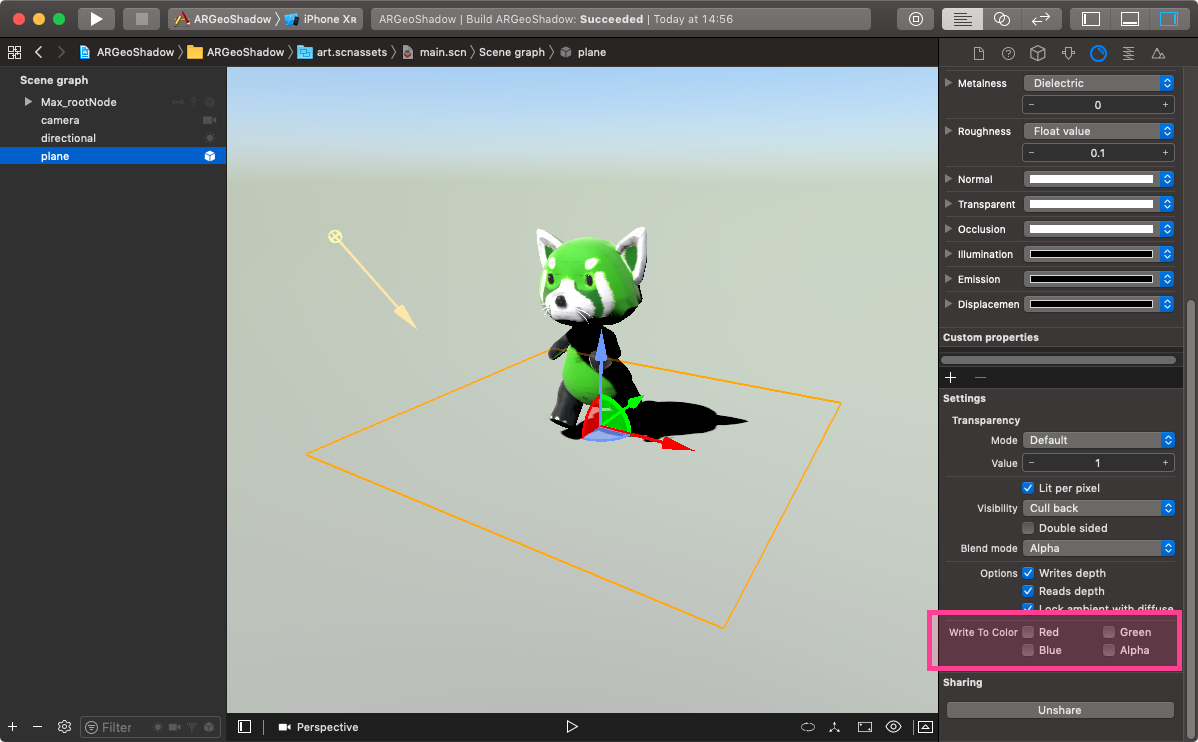
Task: Open the Scene inspector tab
Action: pos(1158,53)
